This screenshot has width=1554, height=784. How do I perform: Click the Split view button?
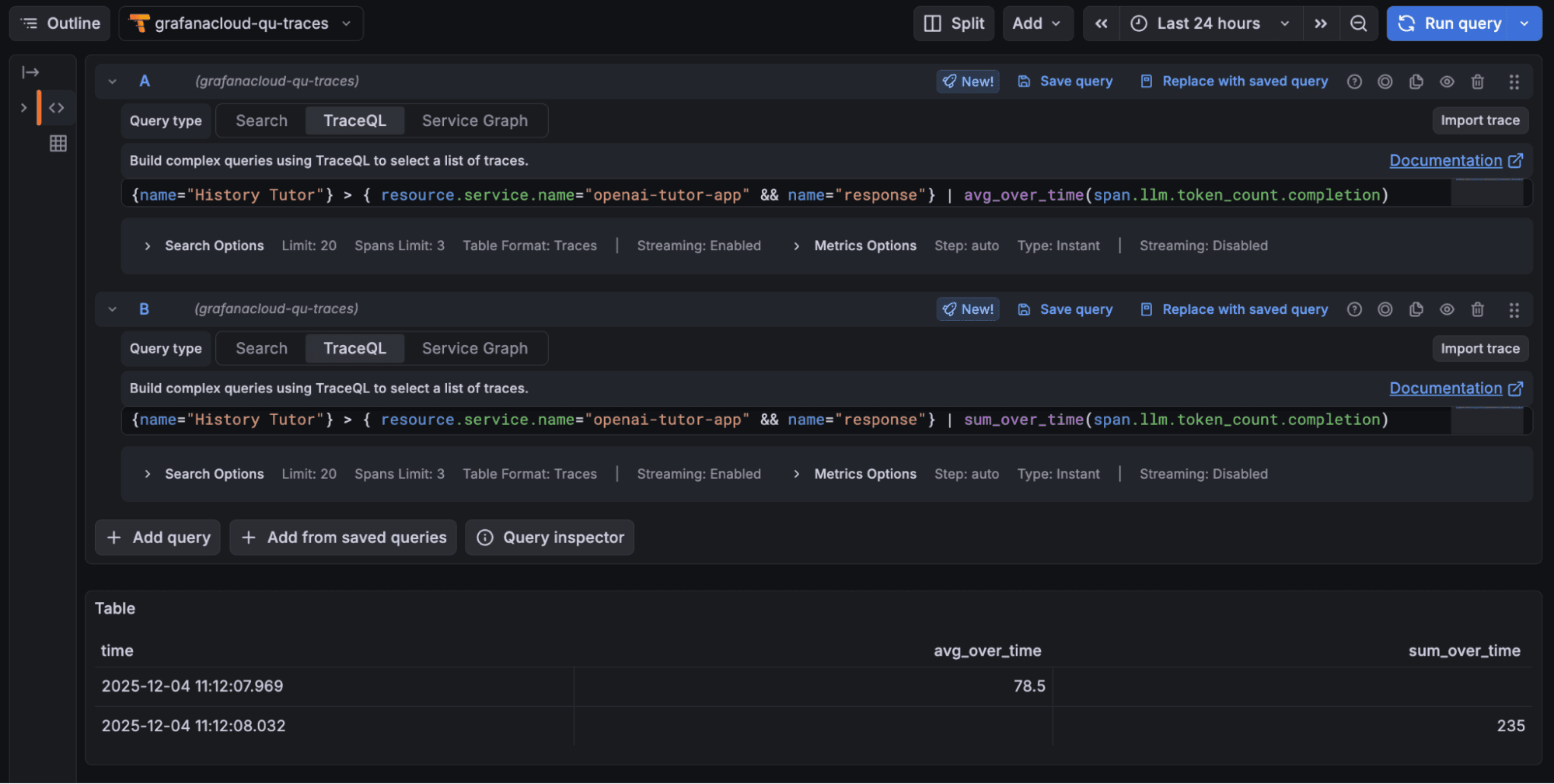pos(954,23)
